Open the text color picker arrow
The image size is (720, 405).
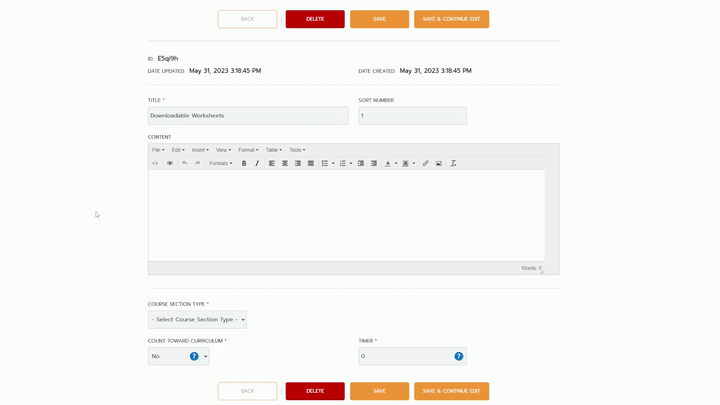click(x=396, y=163)
